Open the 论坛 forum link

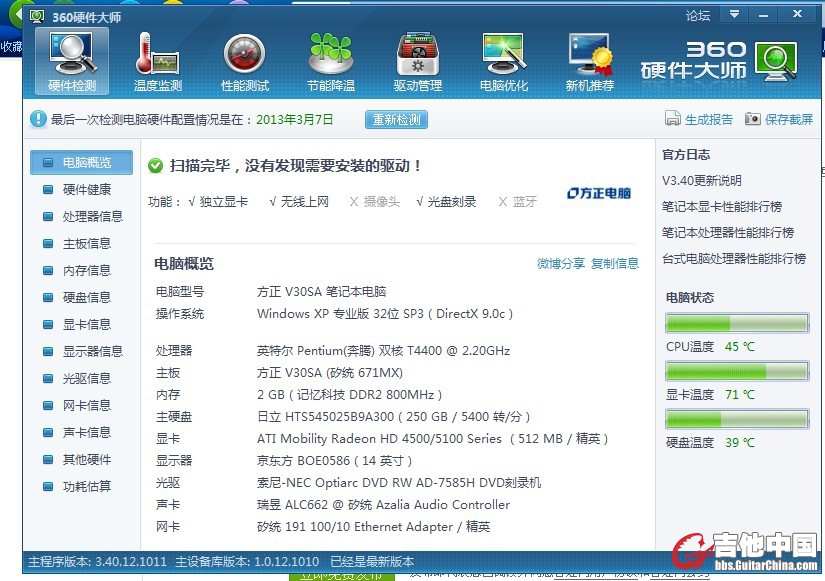point(698,16)
